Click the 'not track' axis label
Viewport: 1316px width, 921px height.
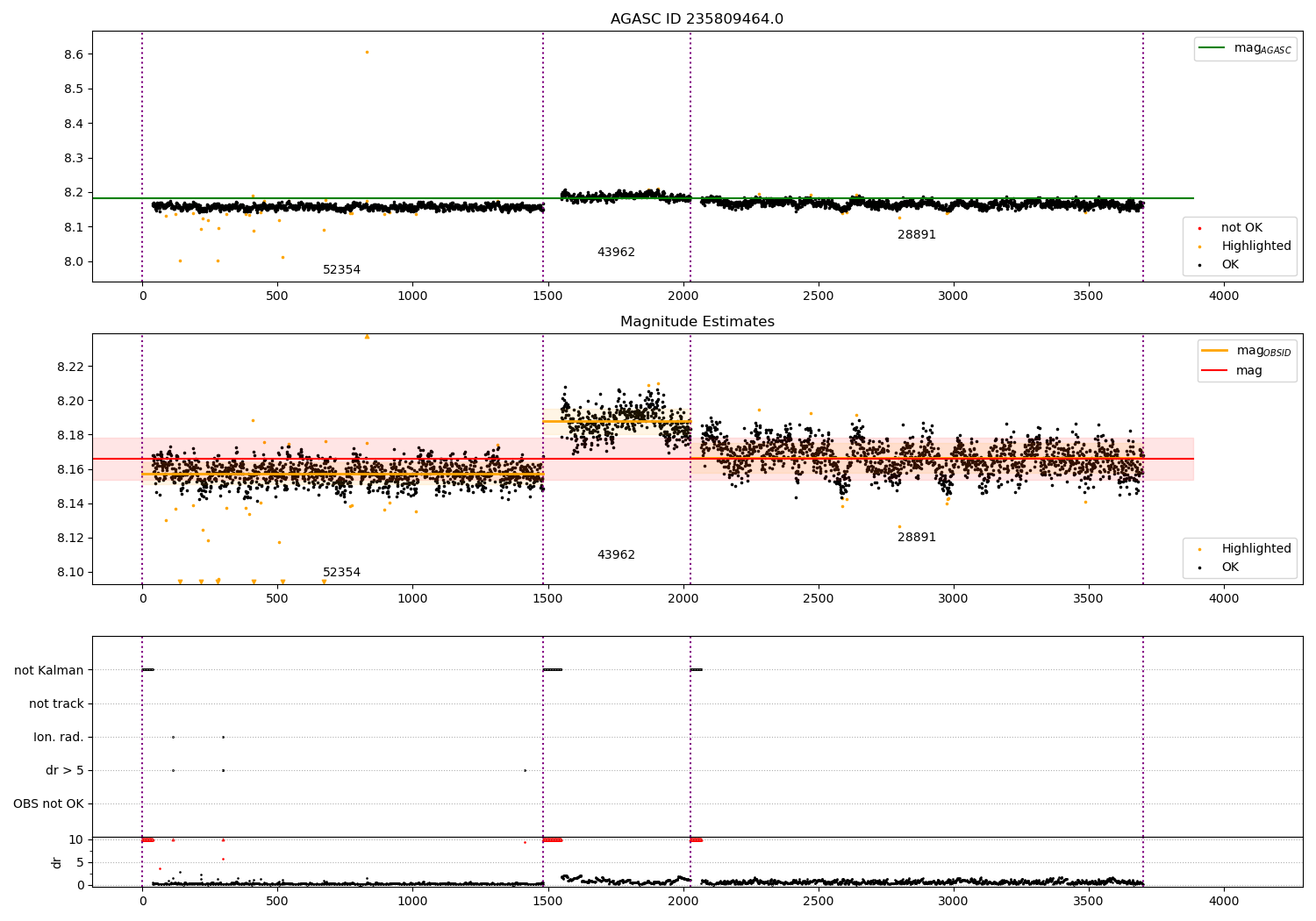pyautogui.click(x=56, y=704)
